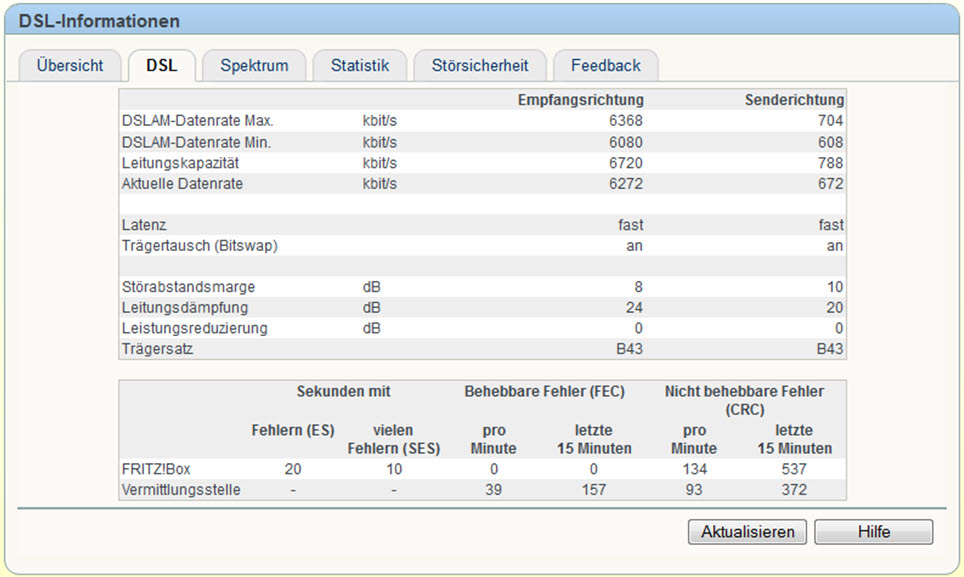Image resolution: width=964 pixels, height=577 pixels.
Task: Click the Latenz row label
Action: pos(144,225)
